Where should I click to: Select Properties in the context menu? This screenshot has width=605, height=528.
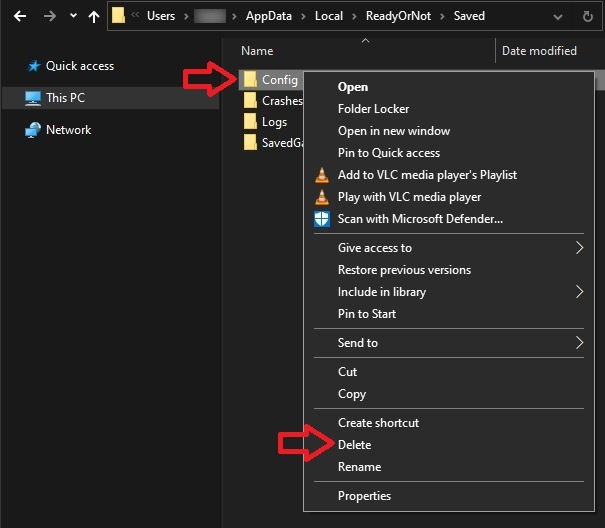pos(364,496)
